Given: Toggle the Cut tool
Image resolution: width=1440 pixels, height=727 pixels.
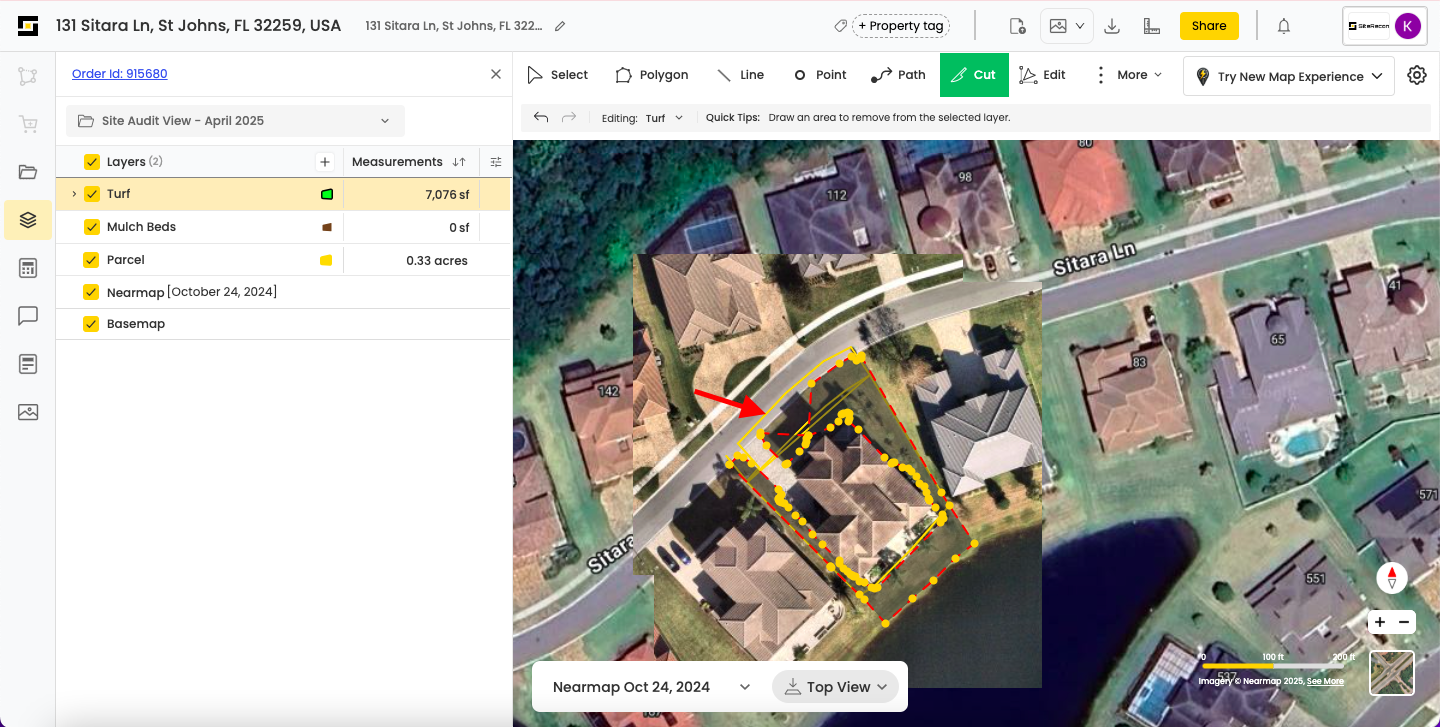Looking at the screenshot, I should [x=974, y=75].
